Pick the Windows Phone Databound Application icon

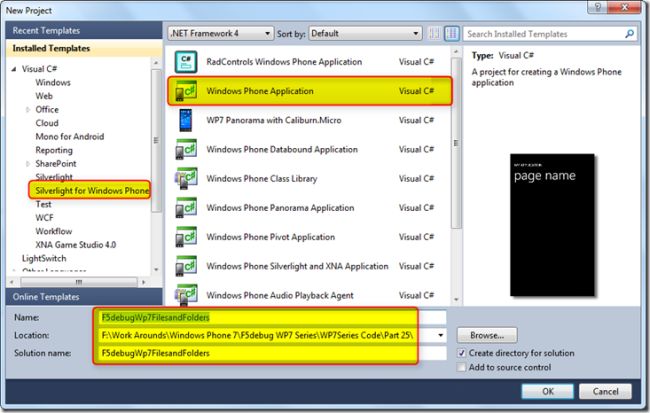pyautogui.click(x=186, y=149)
